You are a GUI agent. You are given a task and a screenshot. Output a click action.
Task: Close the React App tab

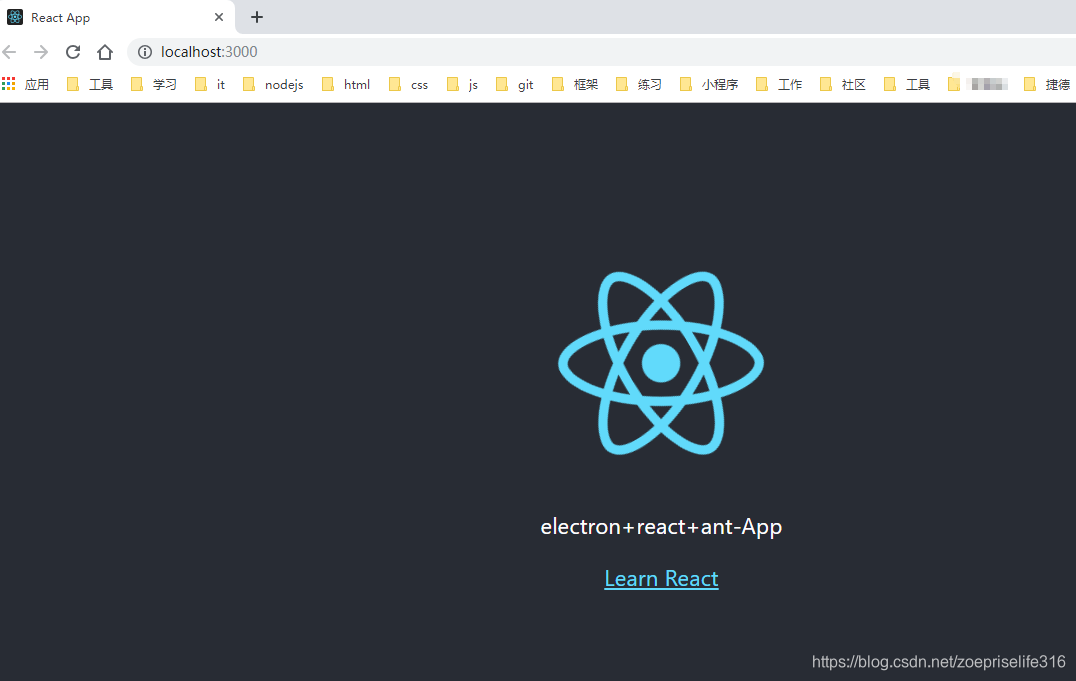point(219,17)
